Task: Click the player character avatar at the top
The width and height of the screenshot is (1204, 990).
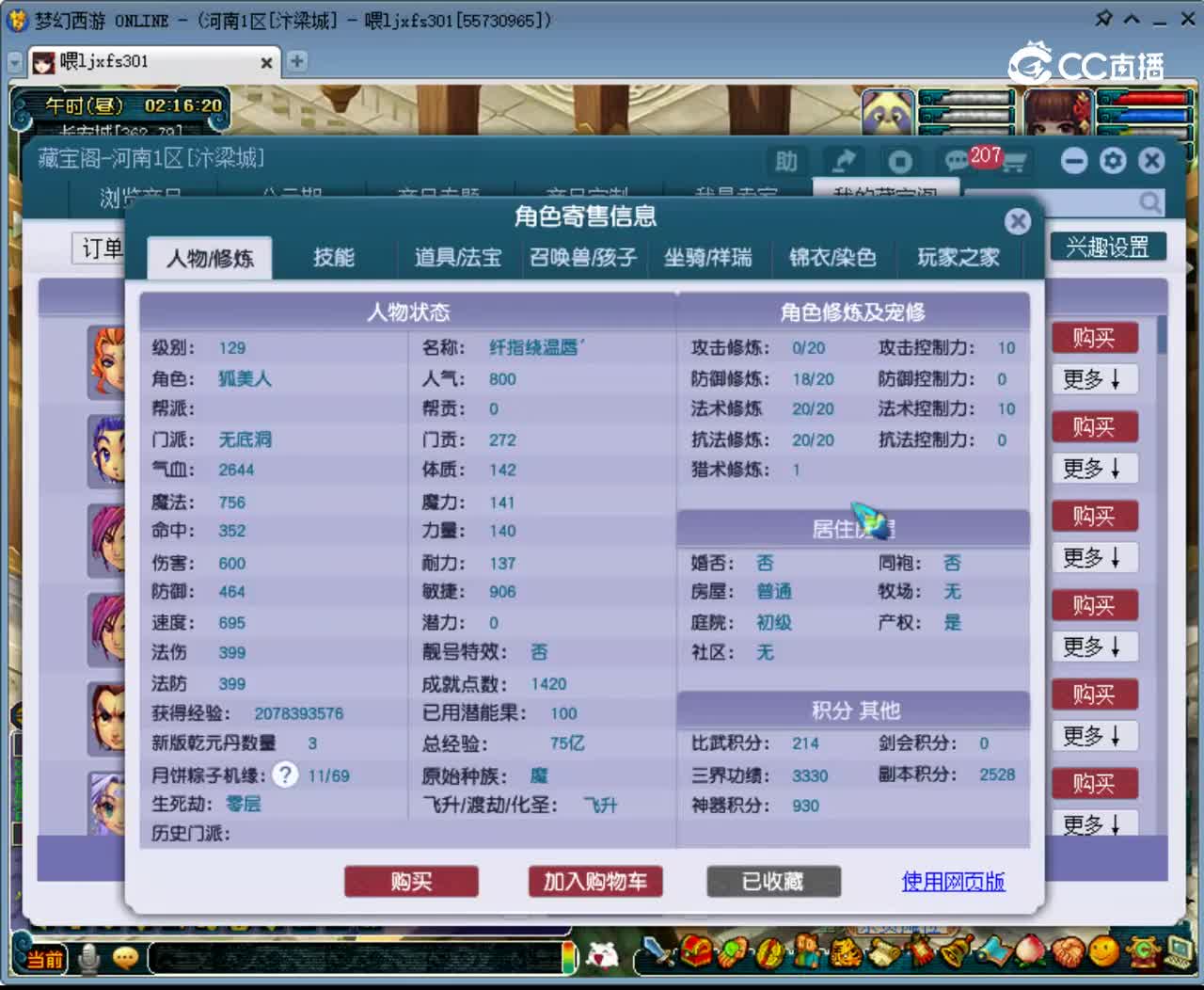Action: pos(1058,113)
